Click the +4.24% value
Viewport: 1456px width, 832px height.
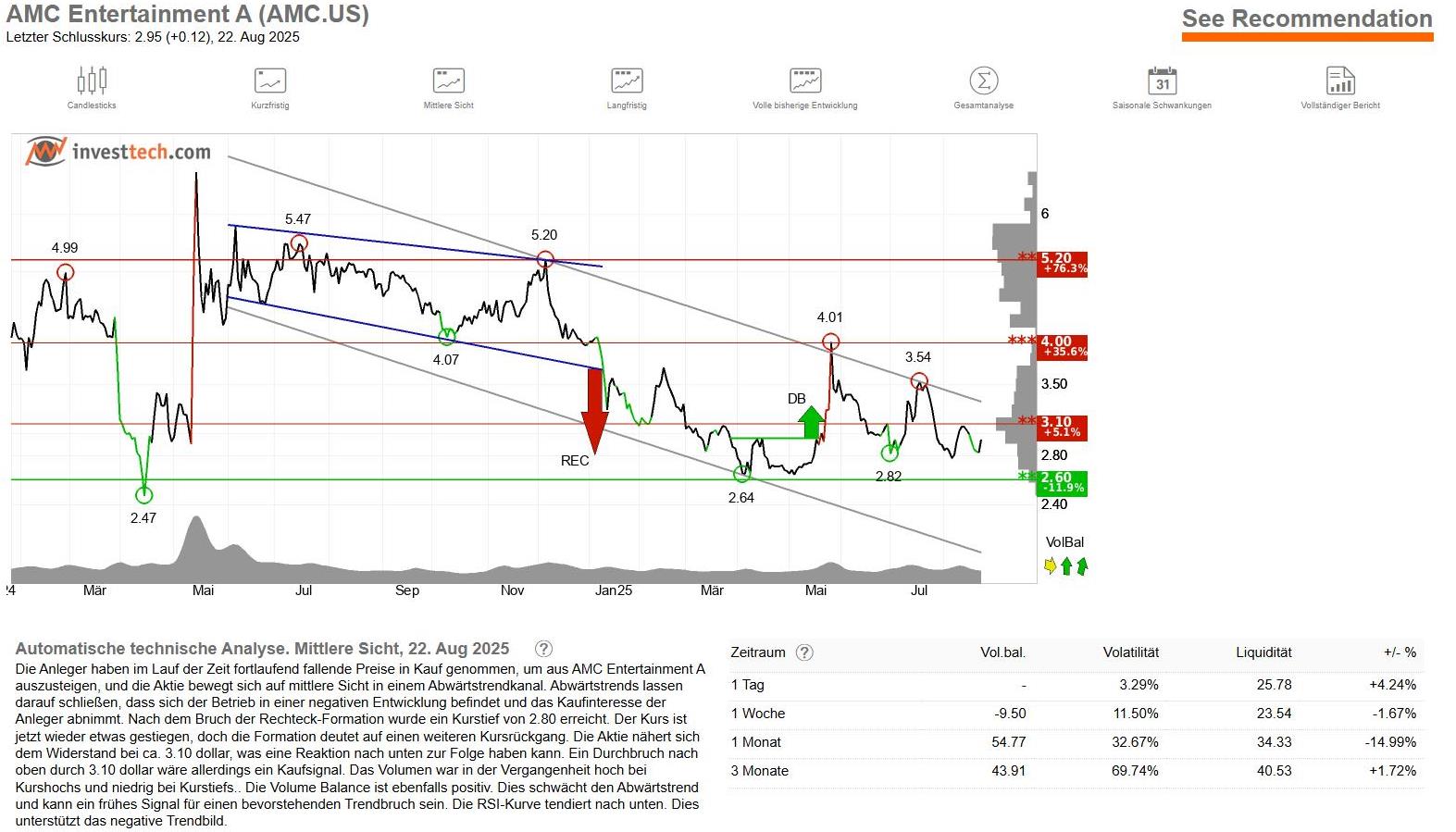point(1392,685)
